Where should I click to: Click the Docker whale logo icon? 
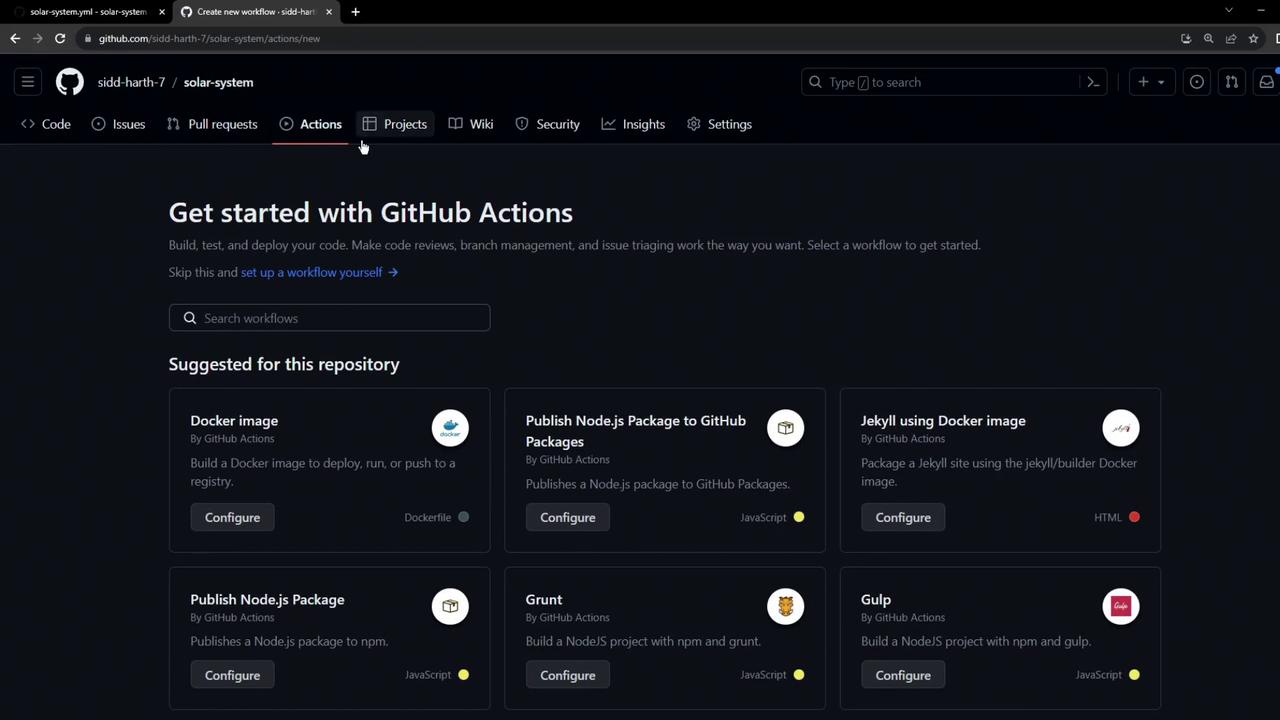[450, 428]
